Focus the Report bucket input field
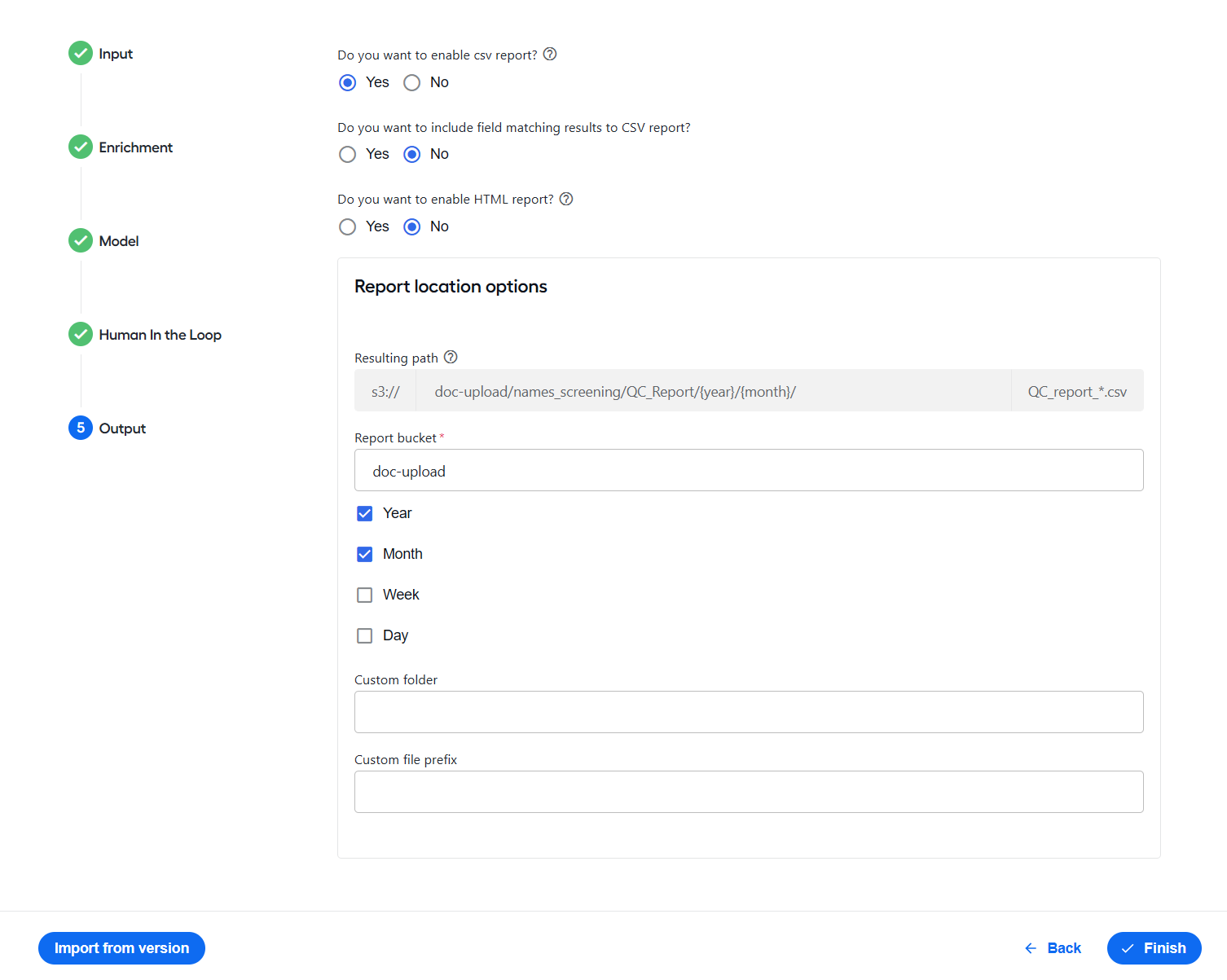Viewport: 1227px width, 980px height. 749,470
